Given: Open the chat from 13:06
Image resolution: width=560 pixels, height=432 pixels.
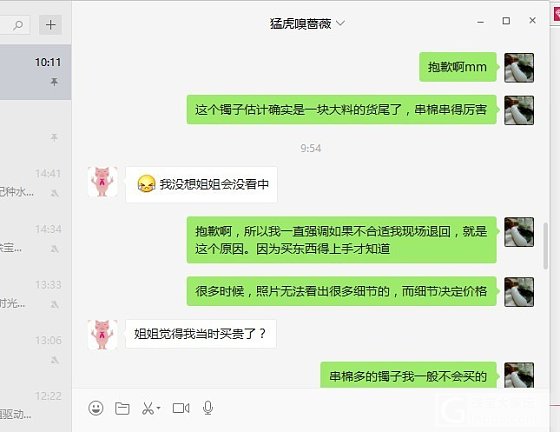Looking at the screenshot, I should coord(35,351).
